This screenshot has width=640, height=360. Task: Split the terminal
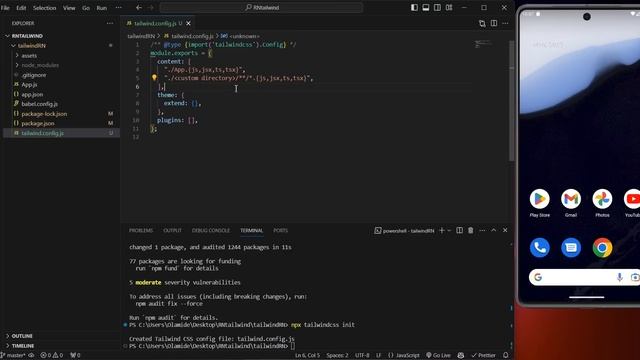460,231
